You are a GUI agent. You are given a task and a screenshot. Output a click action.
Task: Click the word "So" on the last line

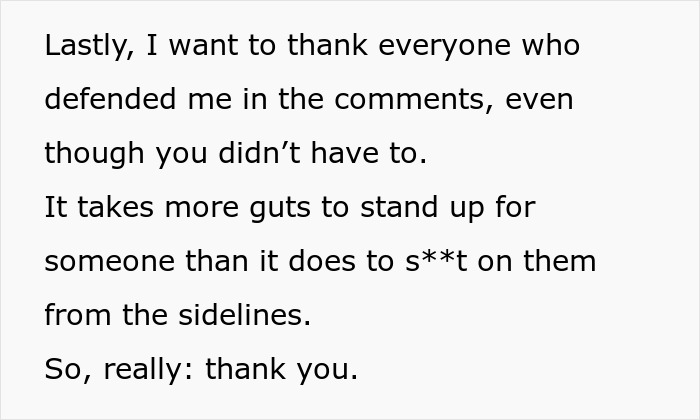tap(60, 371)
